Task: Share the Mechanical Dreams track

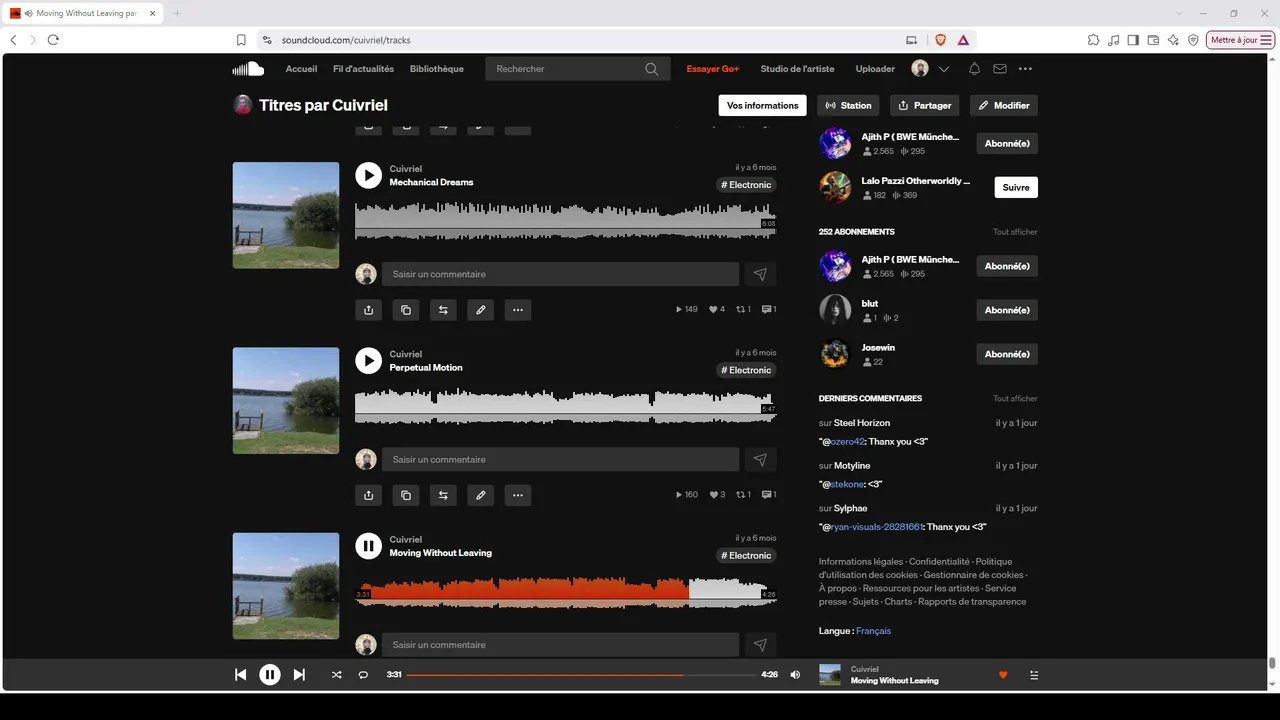Action: point(369,310)
